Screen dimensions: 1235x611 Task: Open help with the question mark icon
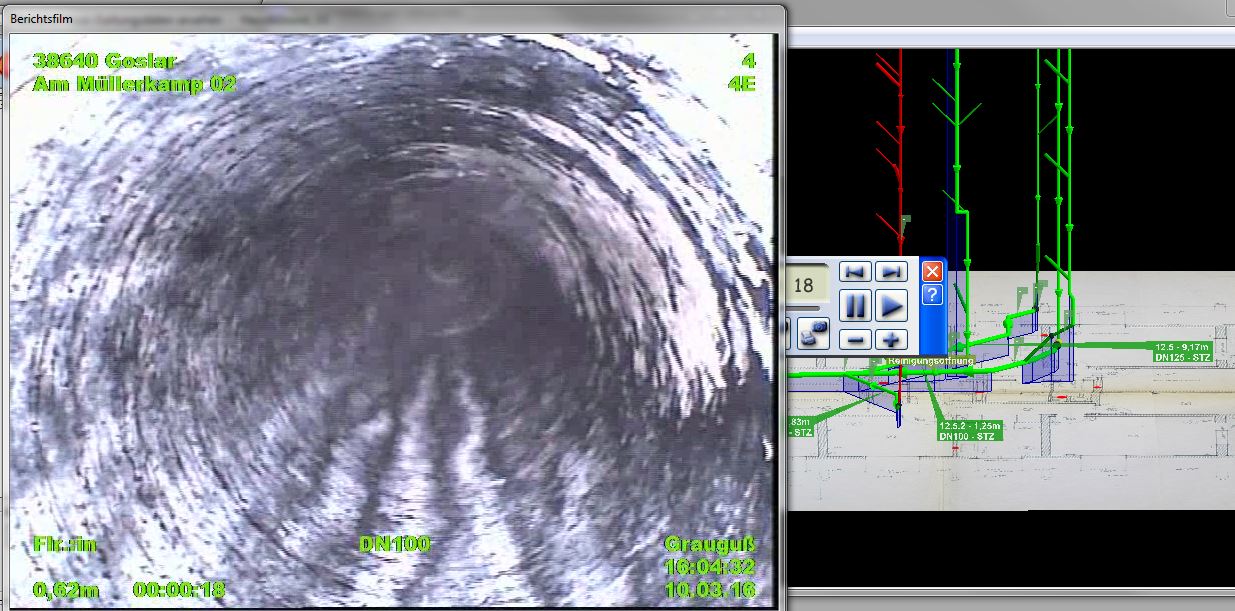tap(931, 294)
